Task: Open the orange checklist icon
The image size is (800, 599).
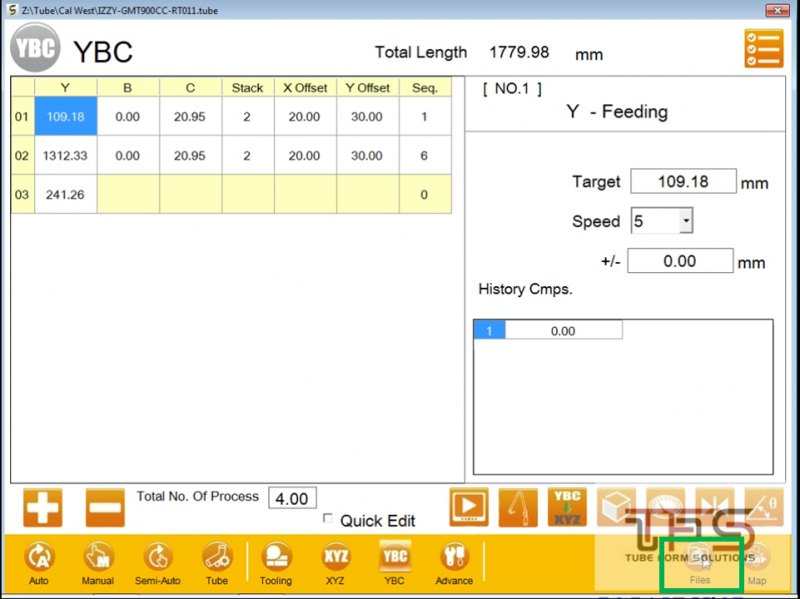Action: [x=764, y=48]
